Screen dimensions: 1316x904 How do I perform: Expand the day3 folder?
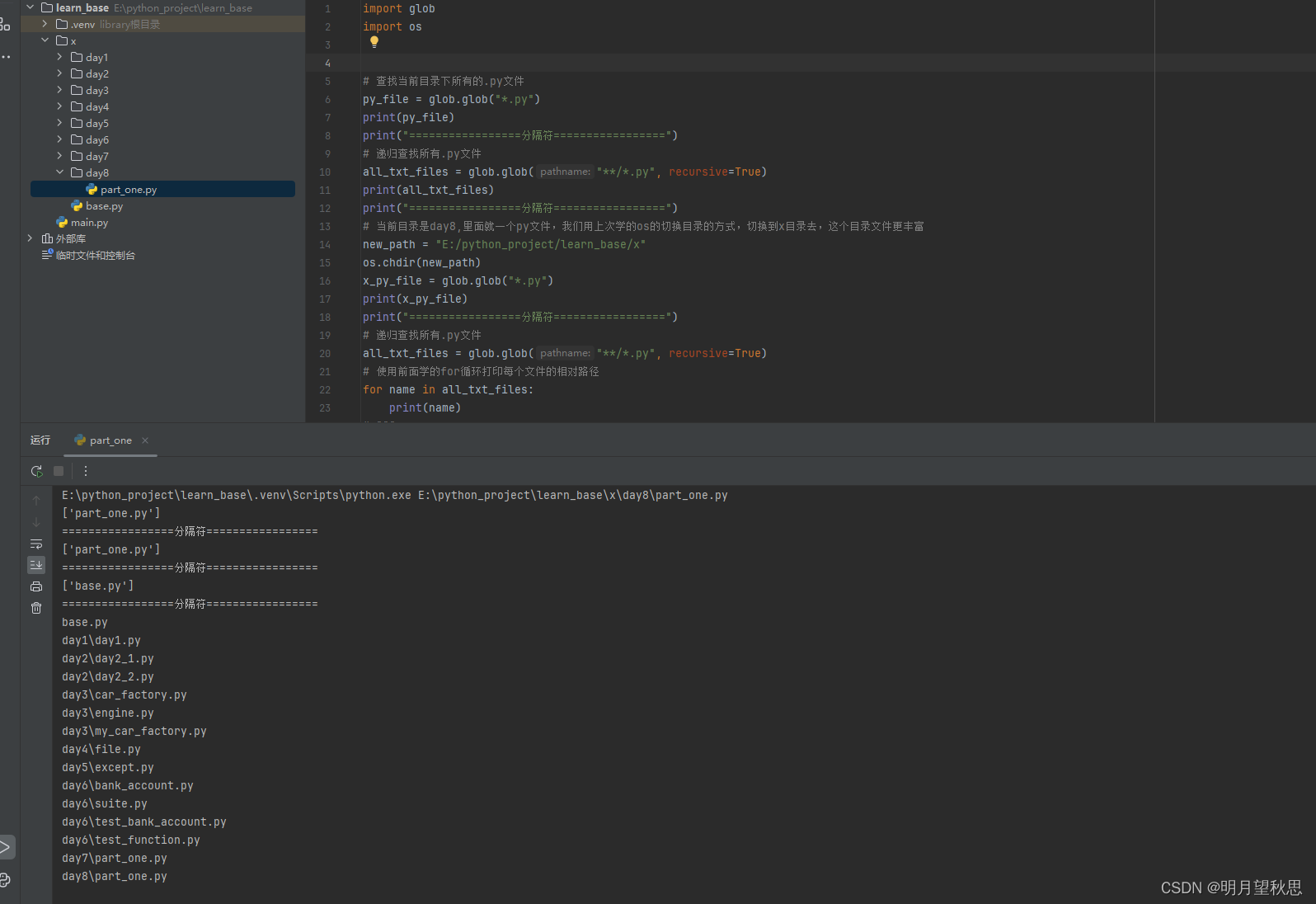[59, 90]
